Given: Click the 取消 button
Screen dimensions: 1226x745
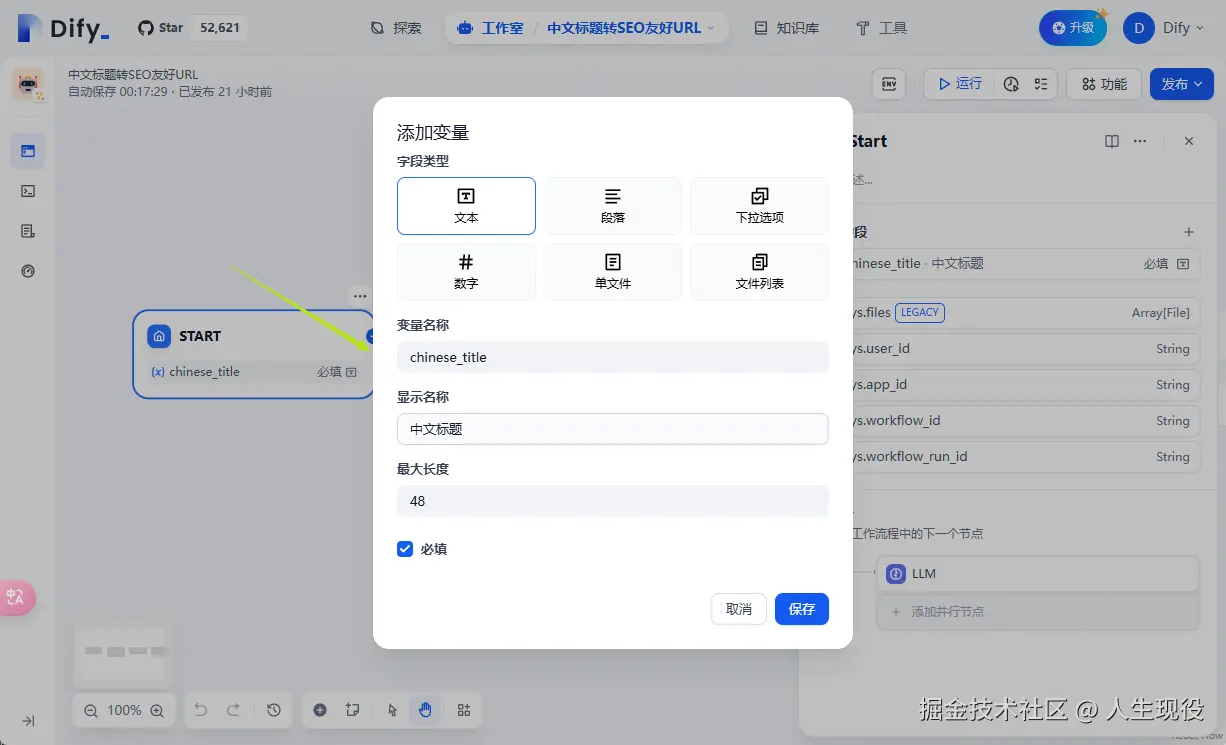Looking at the screenshot, I should point(739,609).
